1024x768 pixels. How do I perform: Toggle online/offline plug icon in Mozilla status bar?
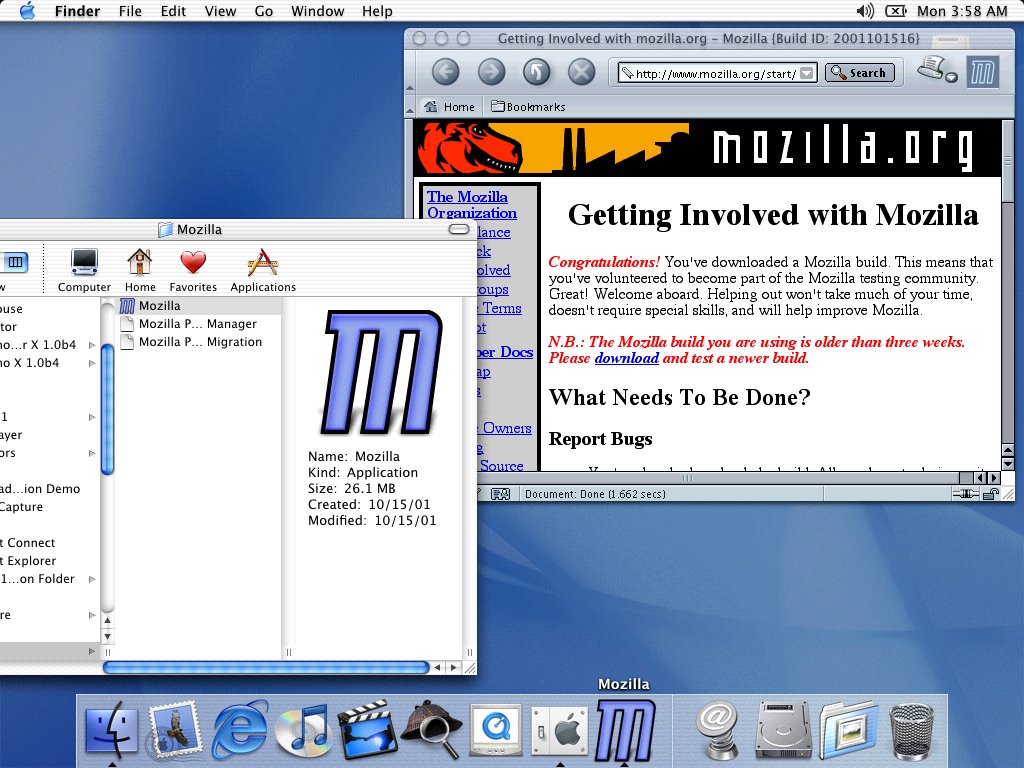[x=966, y=494]
